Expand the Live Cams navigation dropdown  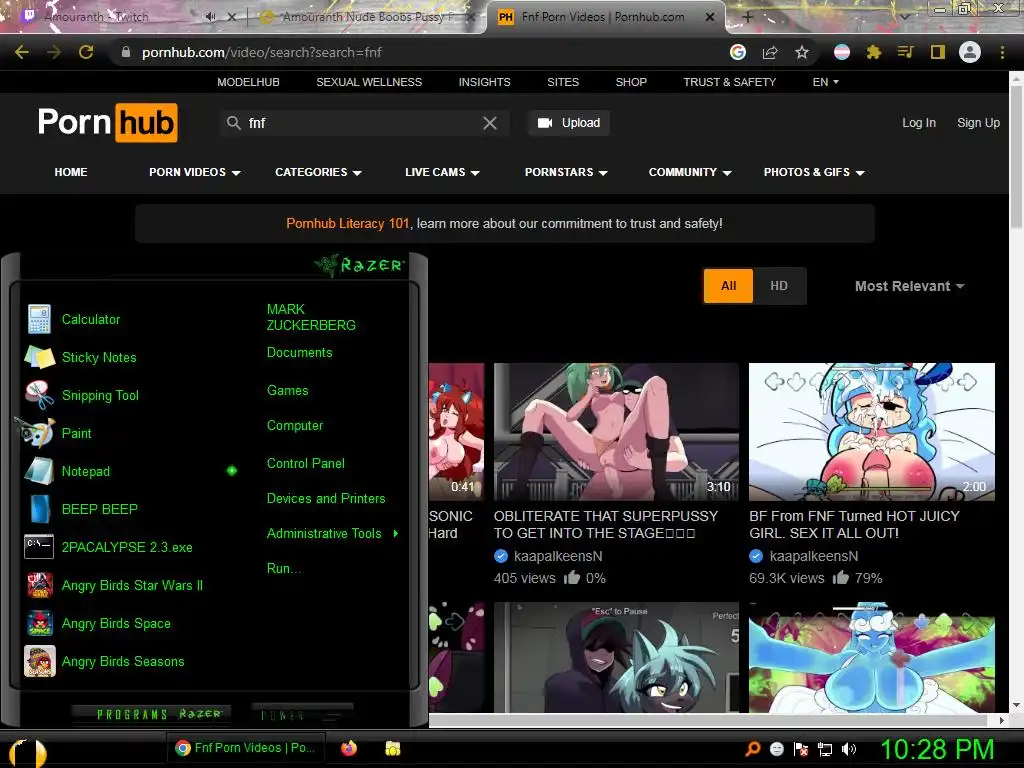(442, 172)
